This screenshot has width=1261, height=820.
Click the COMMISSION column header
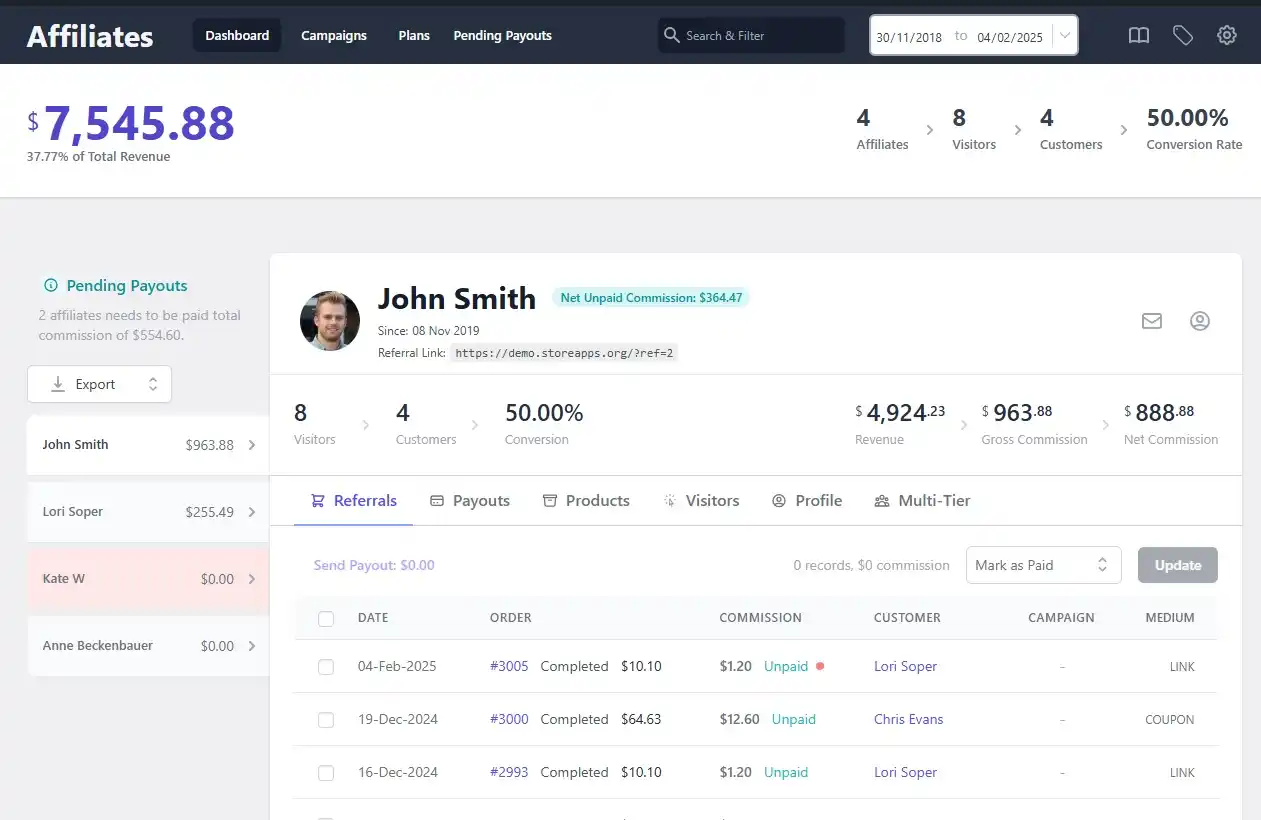(760, 618)
